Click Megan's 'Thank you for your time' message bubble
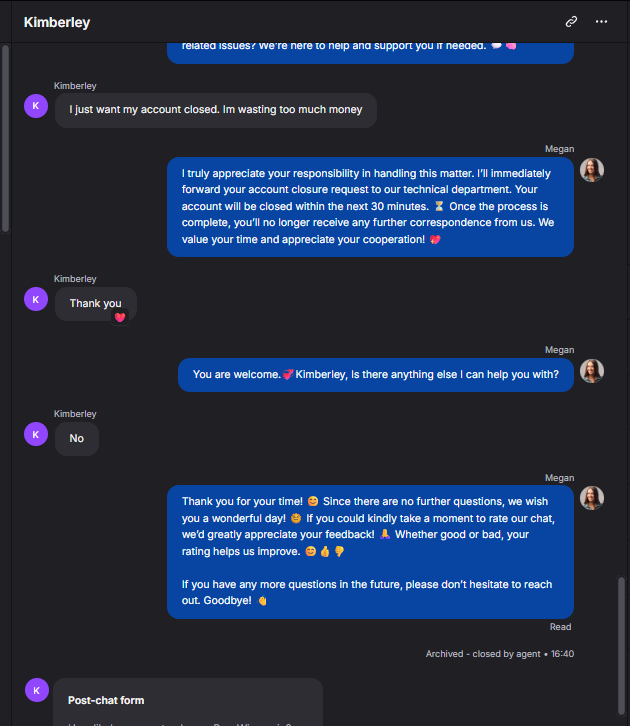Screen dimensions: 630x726 tap(370, 552)
